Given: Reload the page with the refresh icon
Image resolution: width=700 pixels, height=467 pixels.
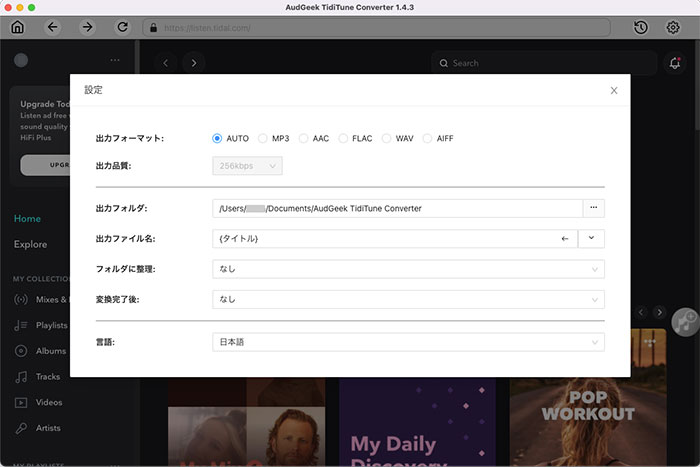Looking at the screenshot, I should [122, 27].
